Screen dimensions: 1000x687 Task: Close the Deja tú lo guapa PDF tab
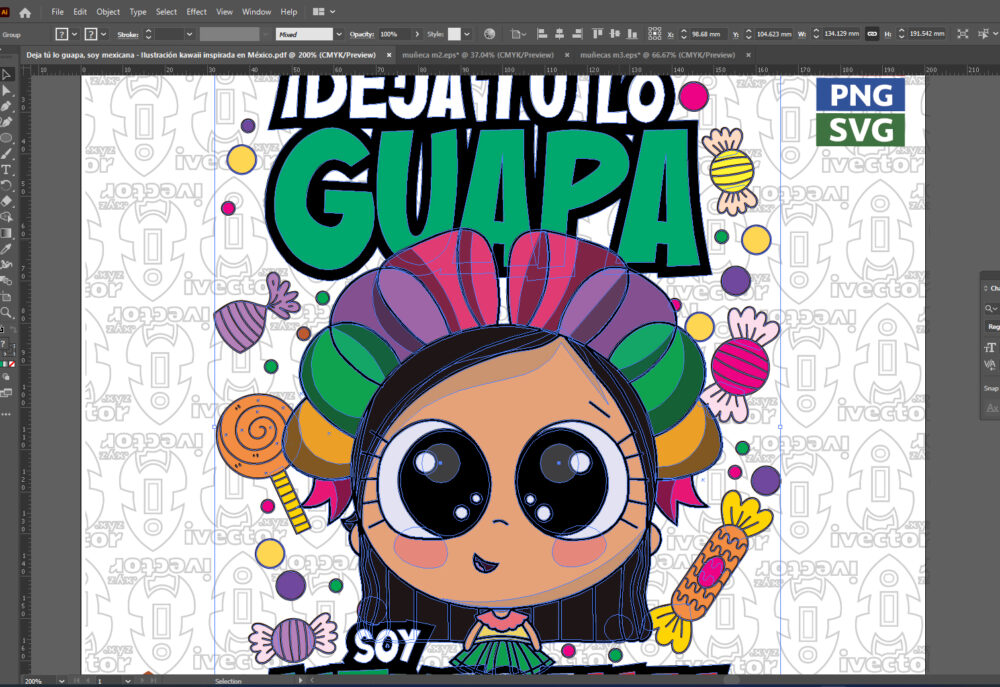pos(388,55)
